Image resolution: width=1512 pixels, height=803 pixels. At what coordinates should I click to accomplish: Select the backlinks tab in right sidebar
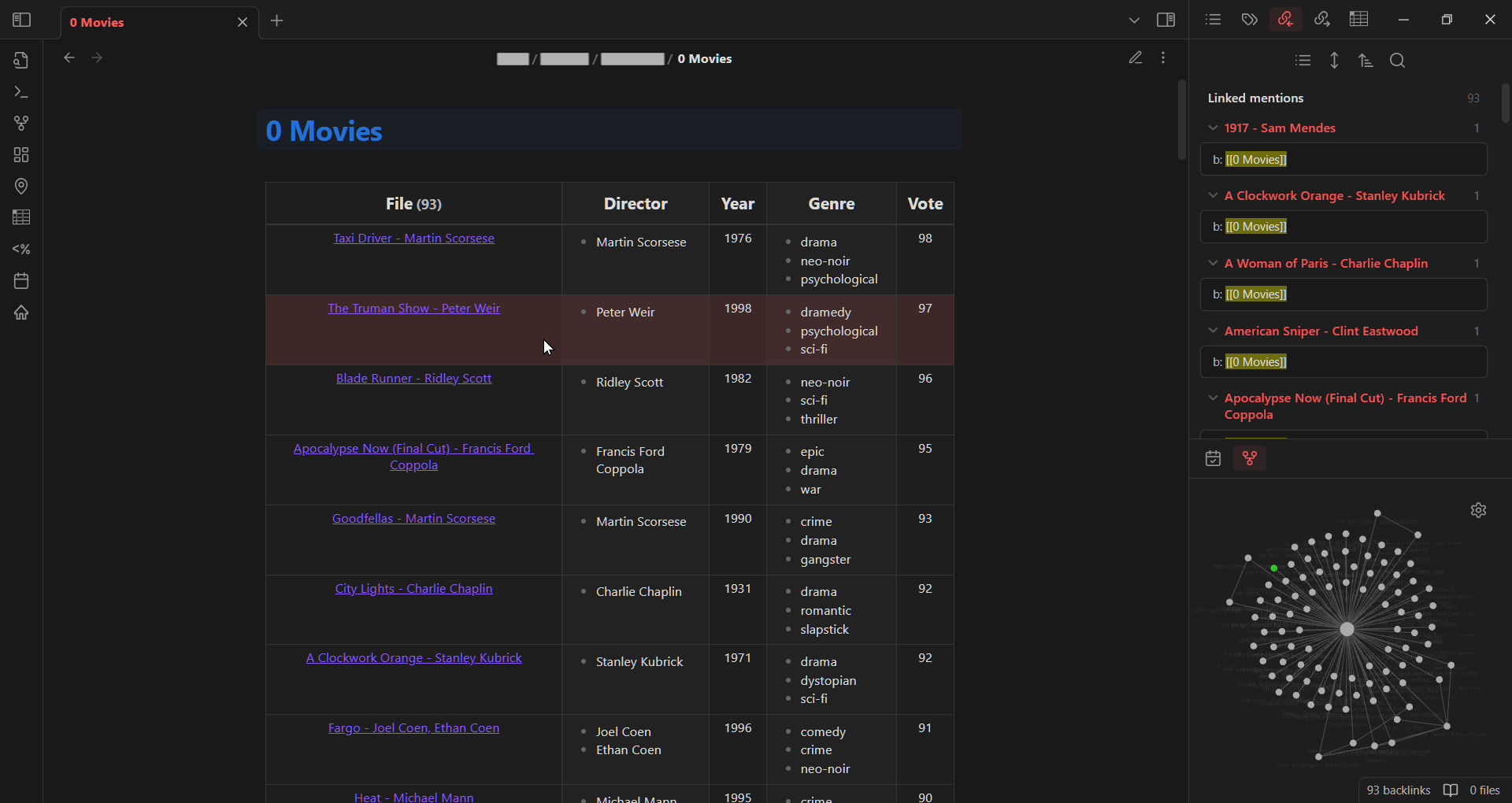coord(1286,20)
